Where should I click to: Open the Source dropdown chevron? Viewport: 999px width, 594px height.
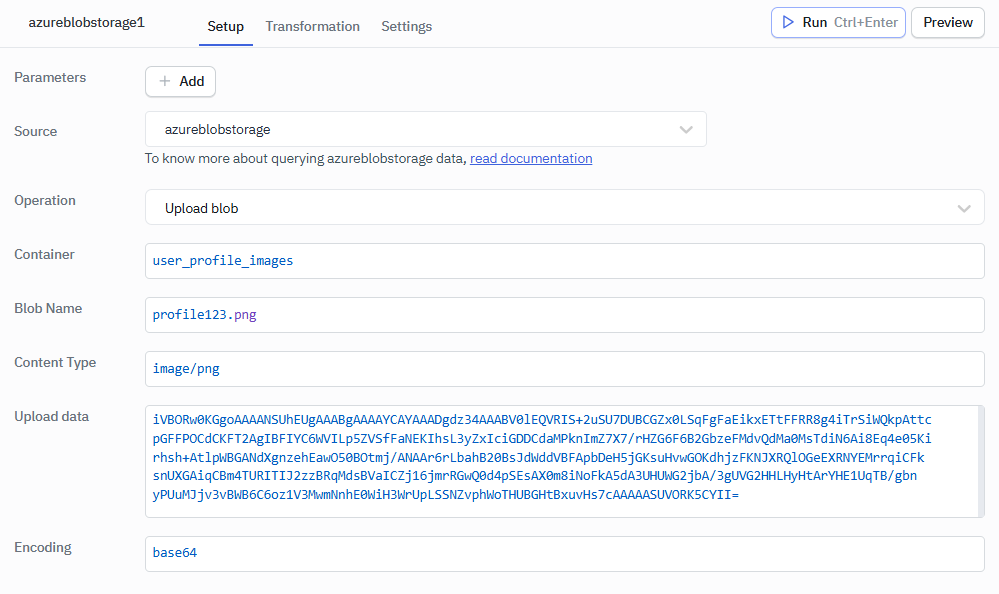coord(686,129)
